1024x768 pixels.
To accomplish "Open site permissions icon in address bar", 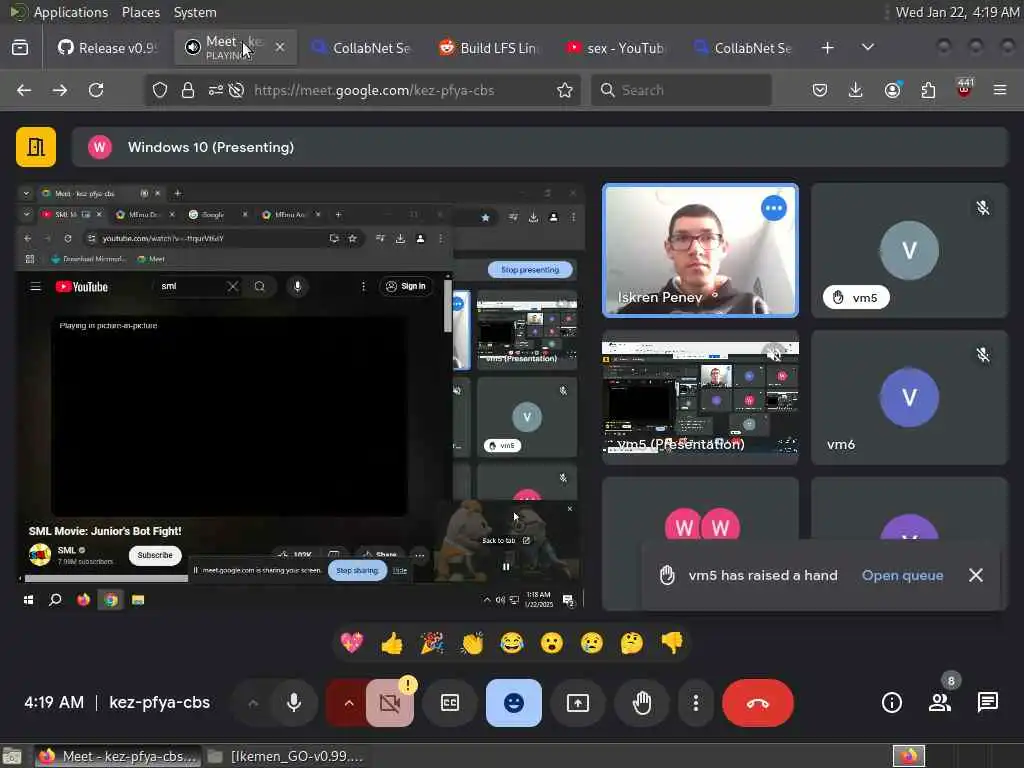I will point(216,90).
